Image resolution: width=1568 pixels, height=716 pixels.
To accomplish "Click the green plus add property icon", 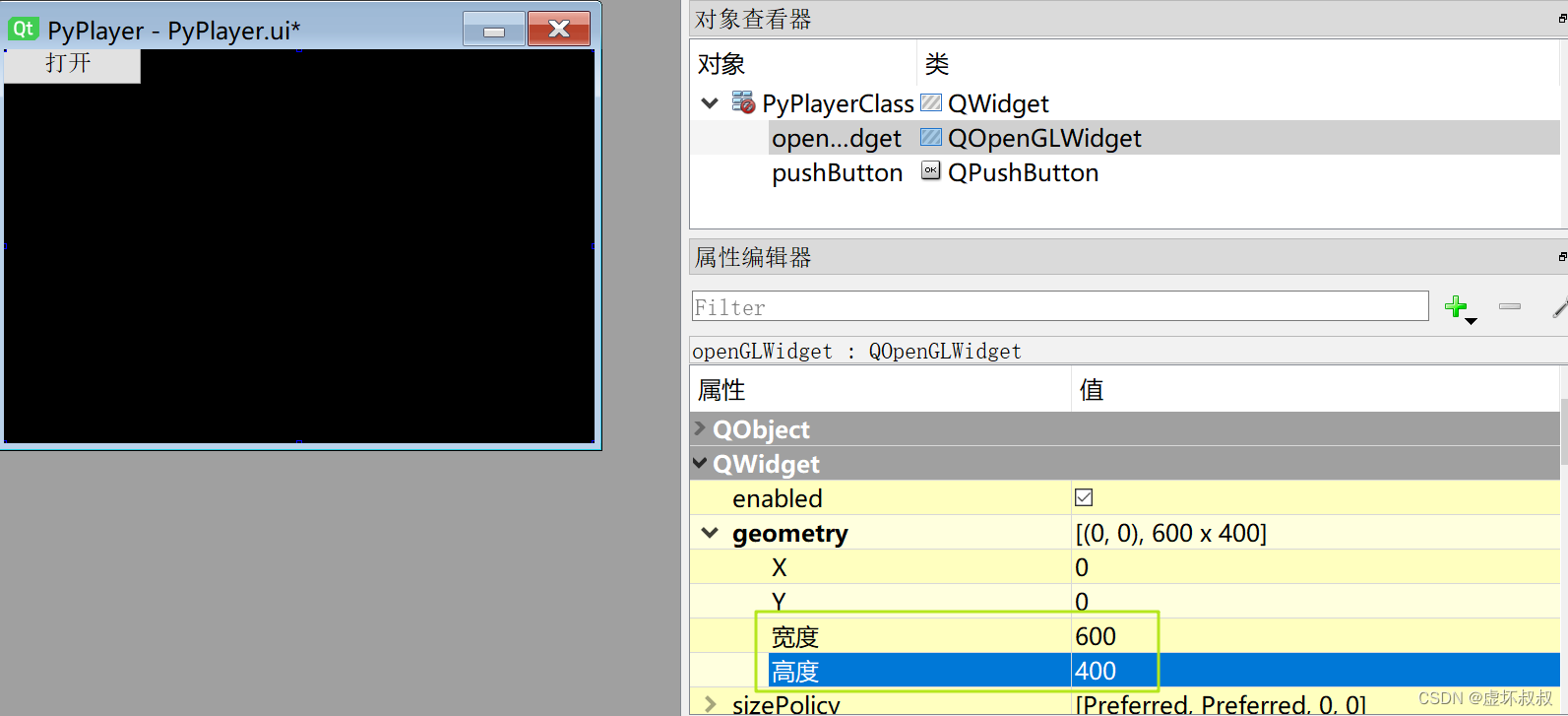I will (1456, 306).
